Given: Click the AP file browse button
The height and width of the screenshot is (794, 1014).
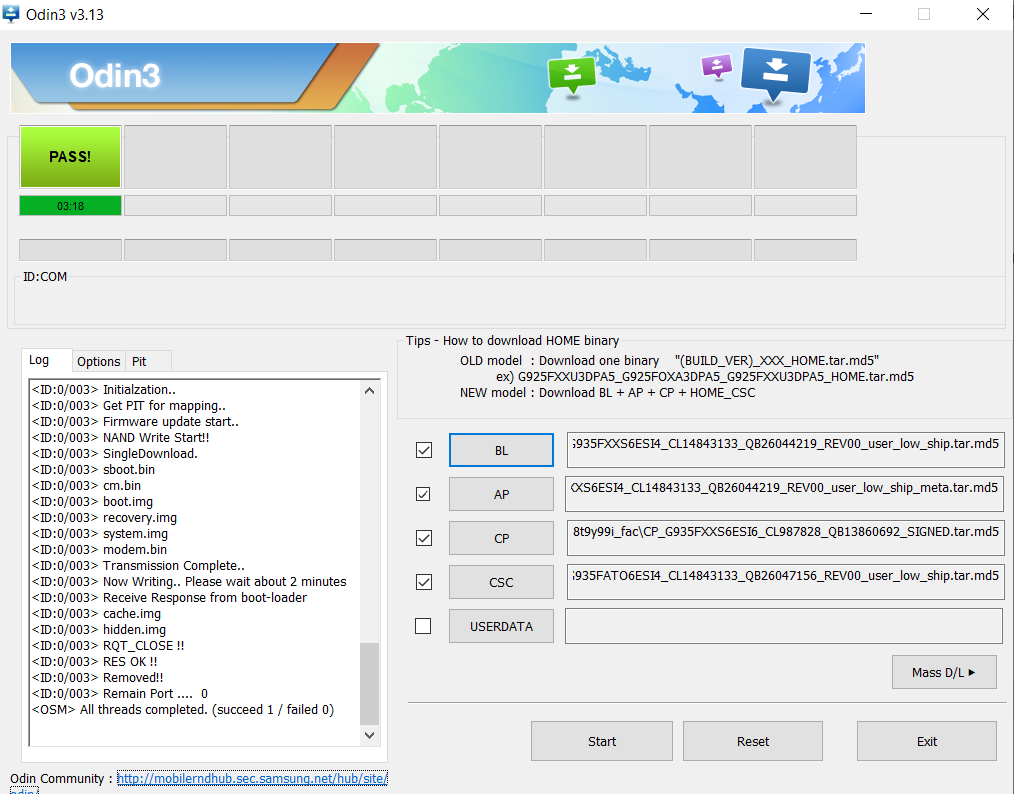Looking at the screenshot, I should coord(501,494).
